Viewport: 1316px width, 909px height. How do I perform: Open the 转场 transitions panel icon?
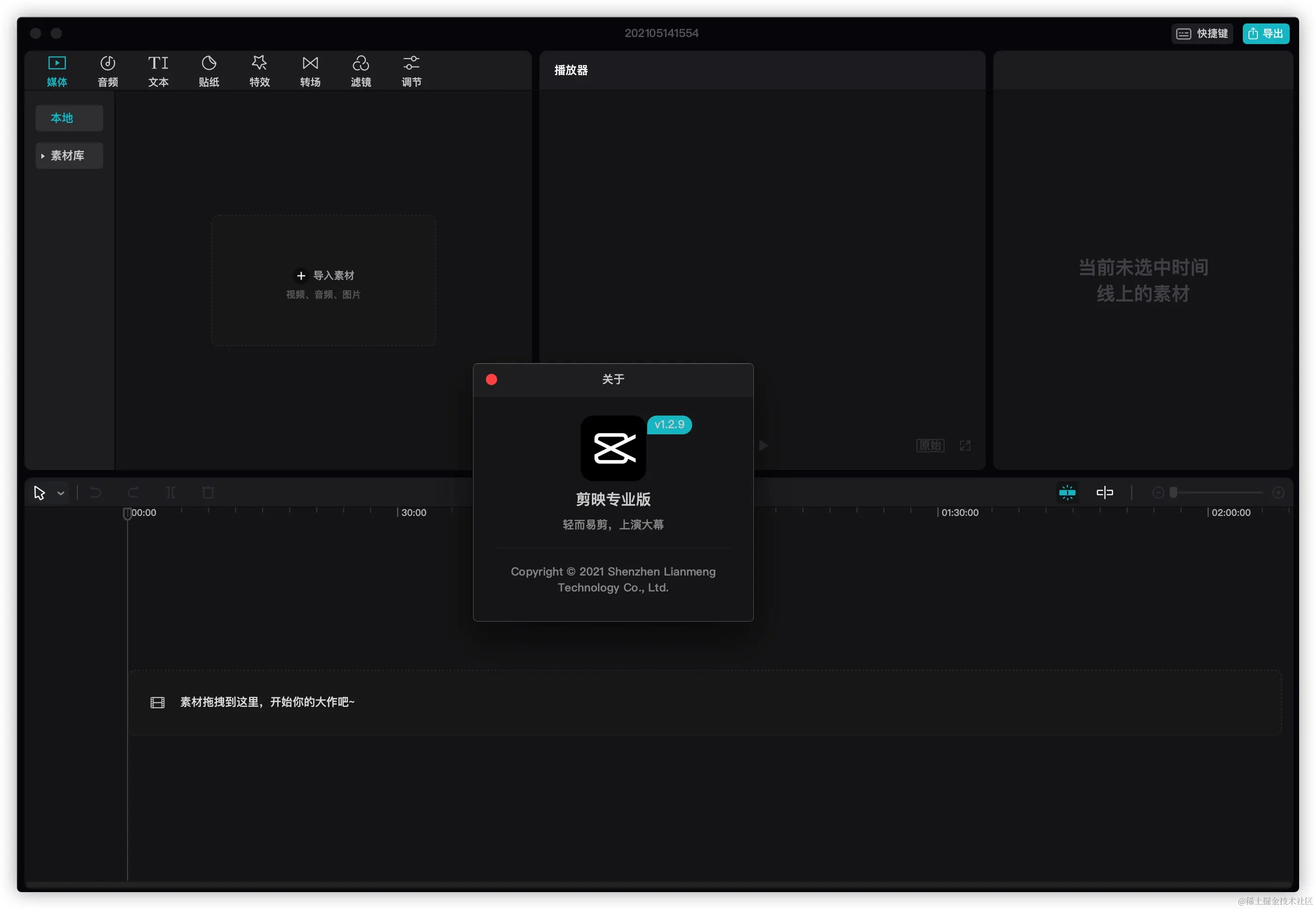(310, 63)
